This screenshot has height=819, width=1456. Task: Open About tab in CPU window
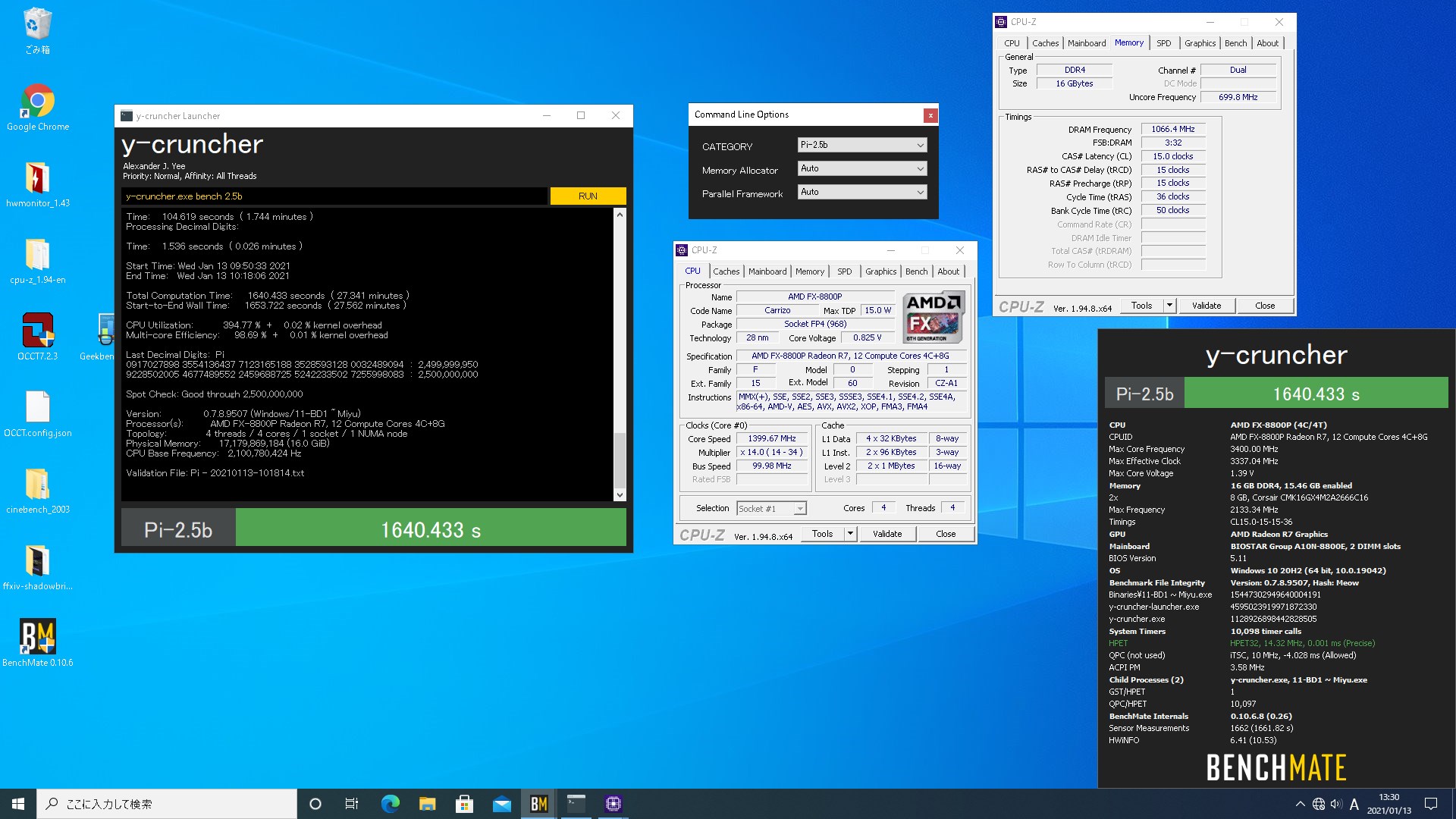pos(949,271)
